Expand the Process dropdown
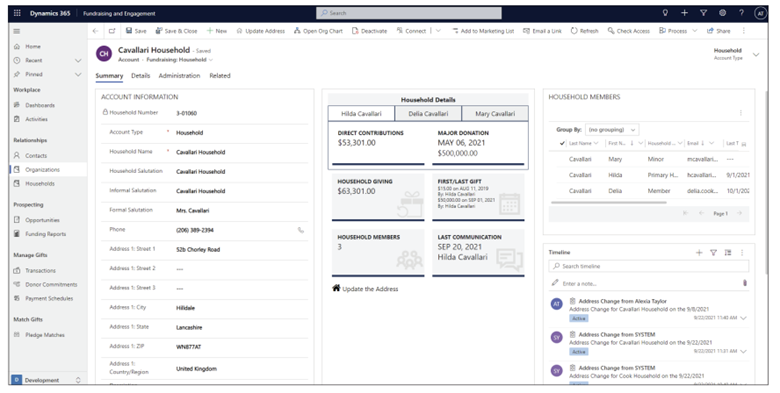Viewport: 780px width, 393px height. coord(695,31)
